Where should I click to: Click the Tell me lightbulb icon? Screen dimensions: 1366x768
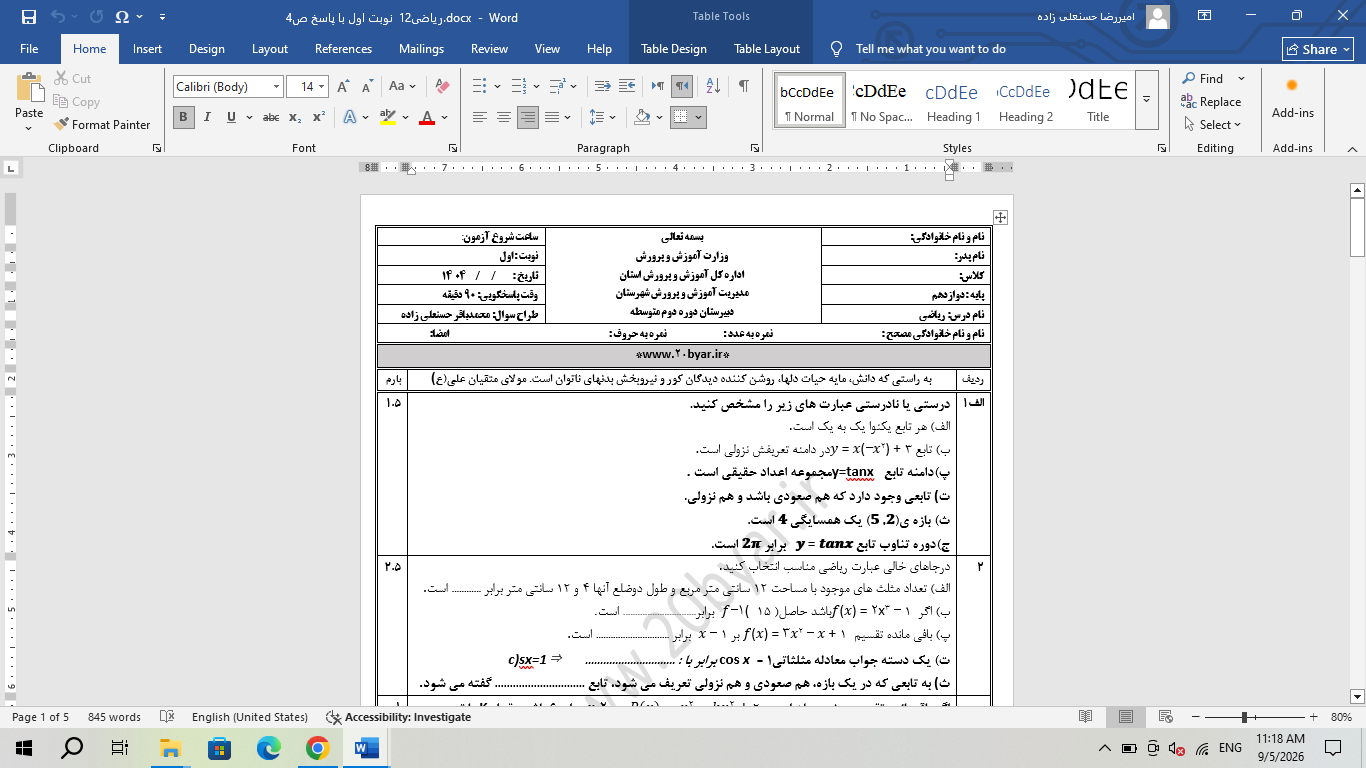(x=837, y=49)
